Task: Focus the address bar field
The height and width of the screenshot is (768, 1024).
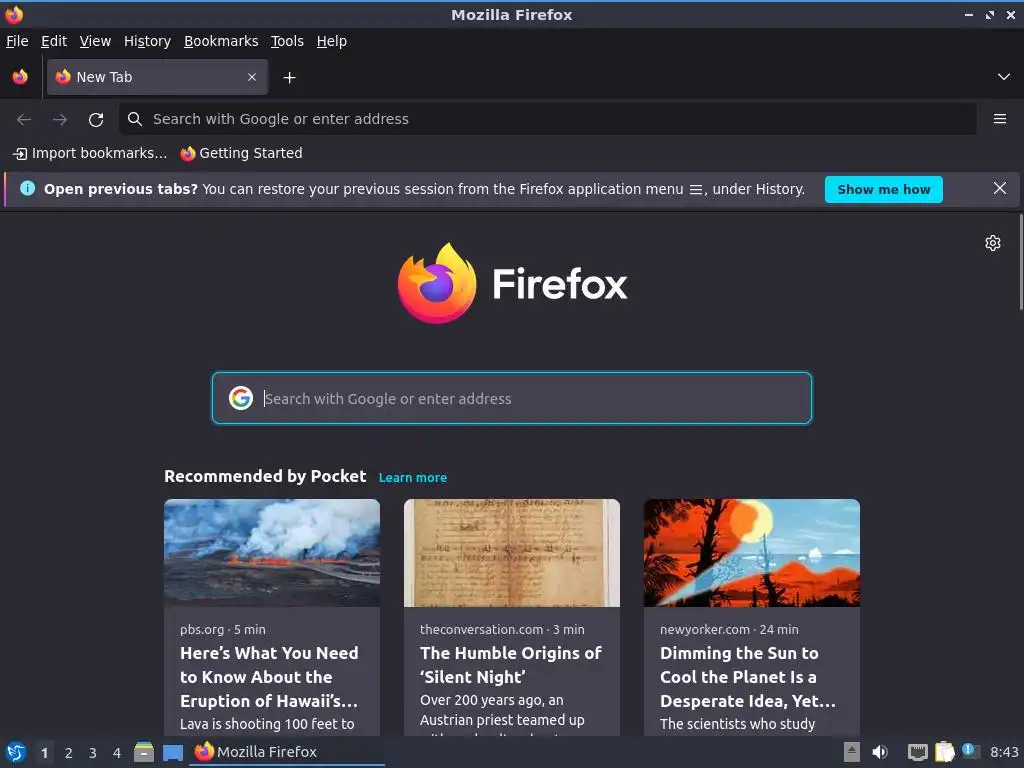Action: pyautogui.click(x=547, y=119)
